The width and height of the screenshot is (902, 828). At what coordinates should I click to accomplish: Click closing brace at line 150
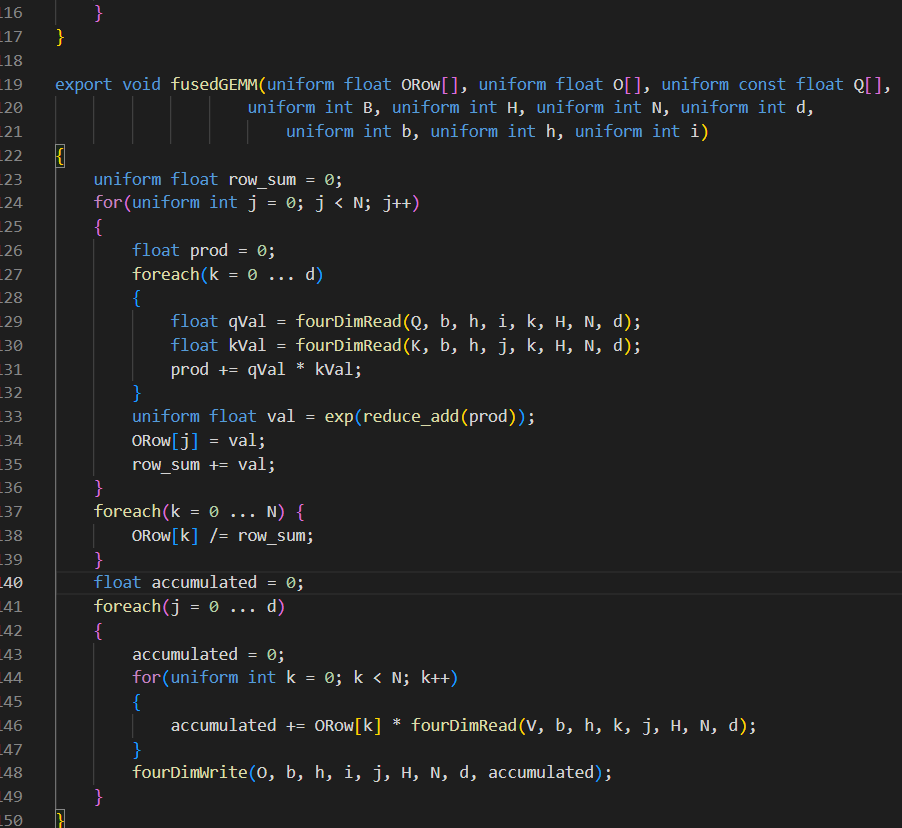[x=60, y=819]
